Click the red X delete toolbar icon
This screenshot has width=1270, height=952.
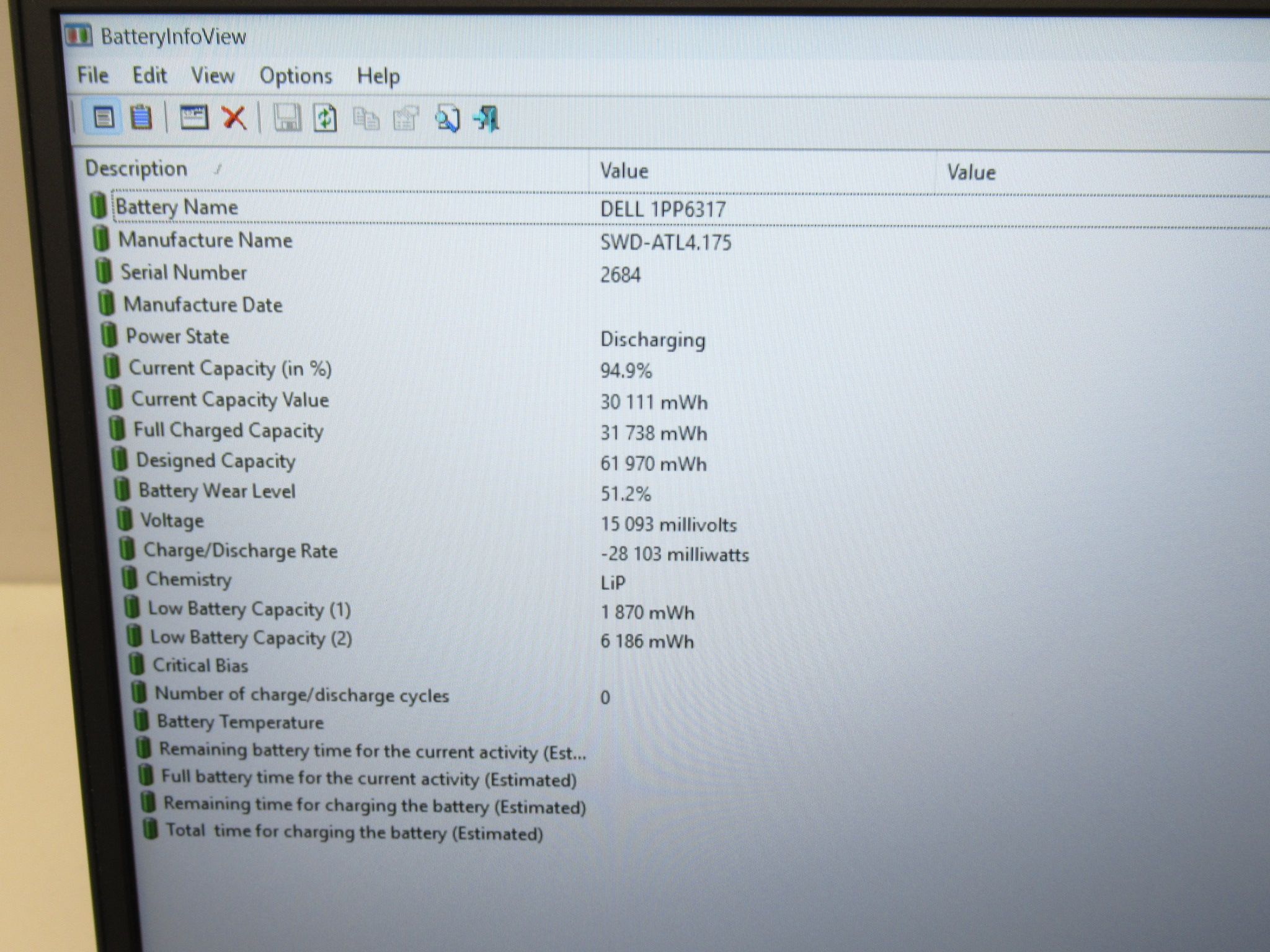click(x=234, y=117)
